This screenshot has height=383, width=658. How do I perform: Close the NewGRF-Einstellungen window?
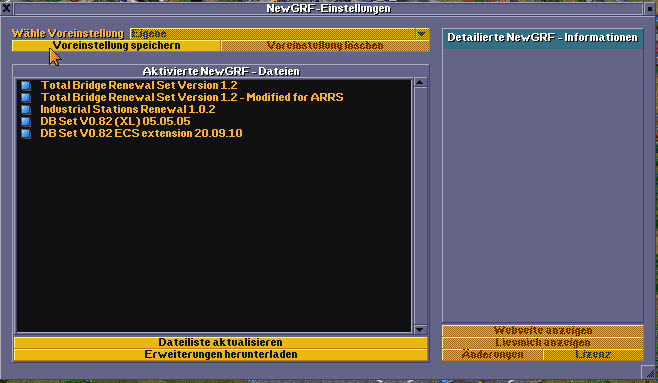[7, 8]
